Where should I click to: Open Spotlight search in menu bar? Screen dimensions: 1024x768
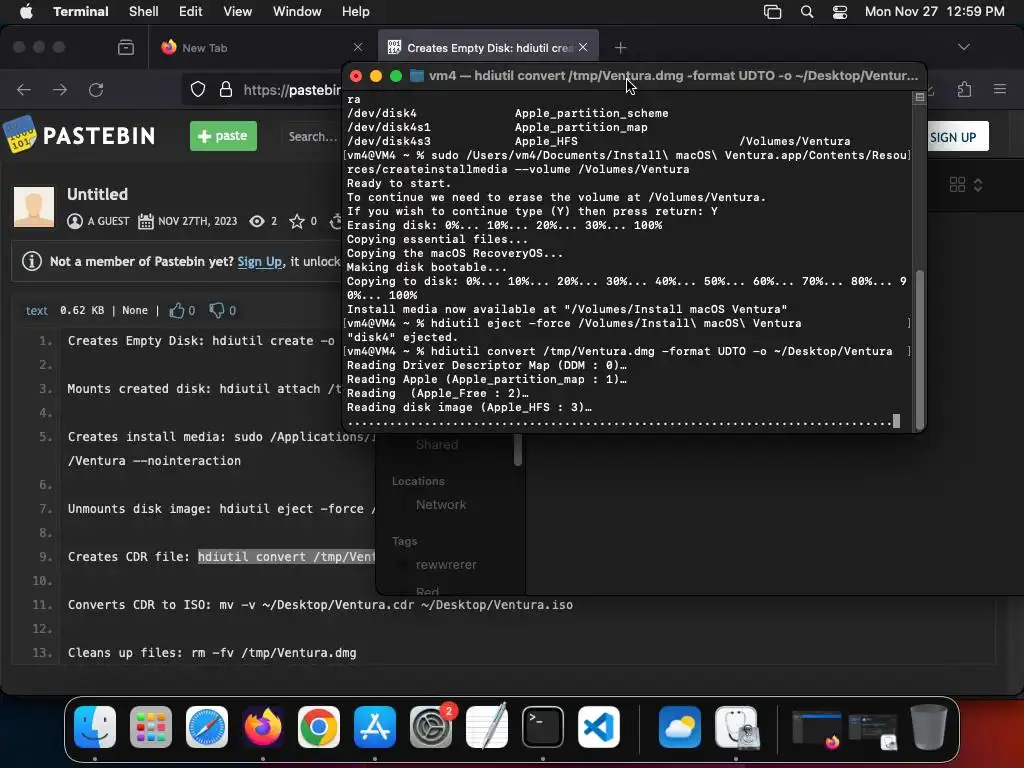click(807, 11)
